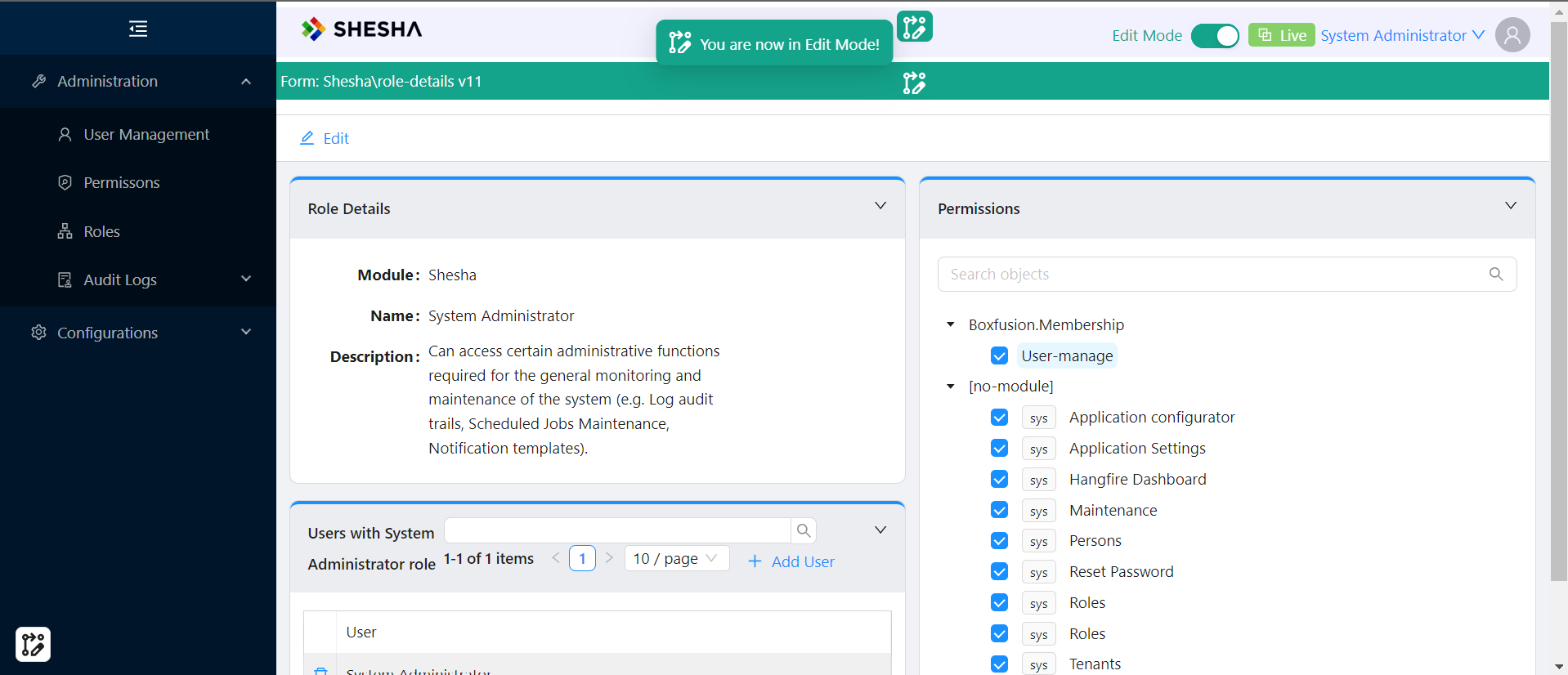Click the vertical page scrollbar
The height and width of the screenshot is (675, 1568).
1559,302
